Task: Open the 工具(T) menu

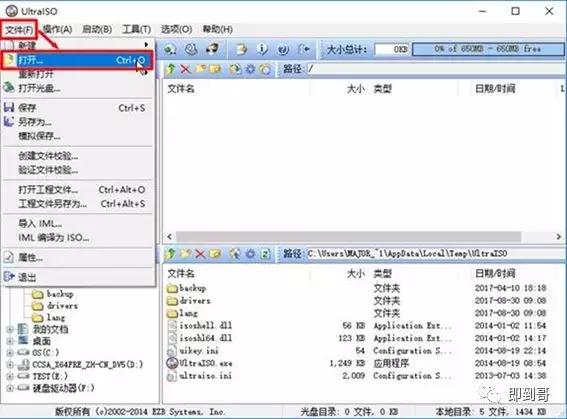Action: pos(136,30)
